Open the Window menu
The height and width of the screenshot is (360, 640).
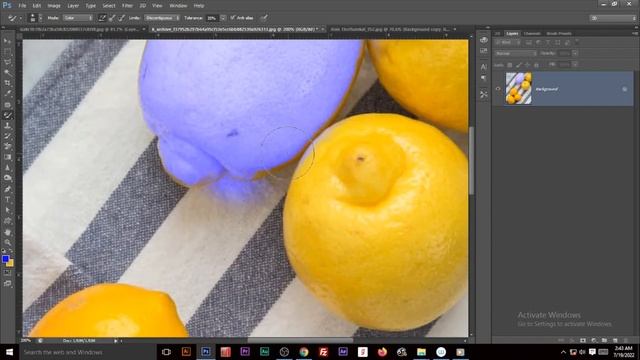178,6
